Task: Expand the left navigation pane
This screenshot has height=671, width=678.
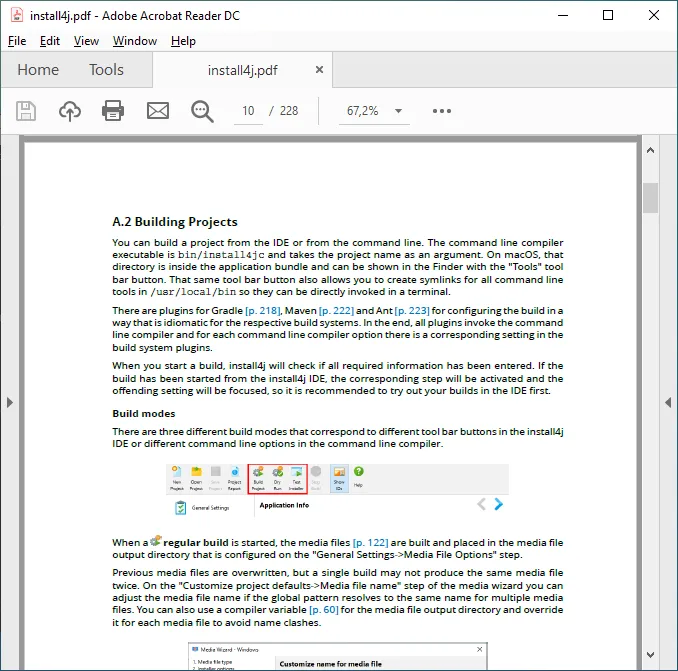Action: click(10, 403)
